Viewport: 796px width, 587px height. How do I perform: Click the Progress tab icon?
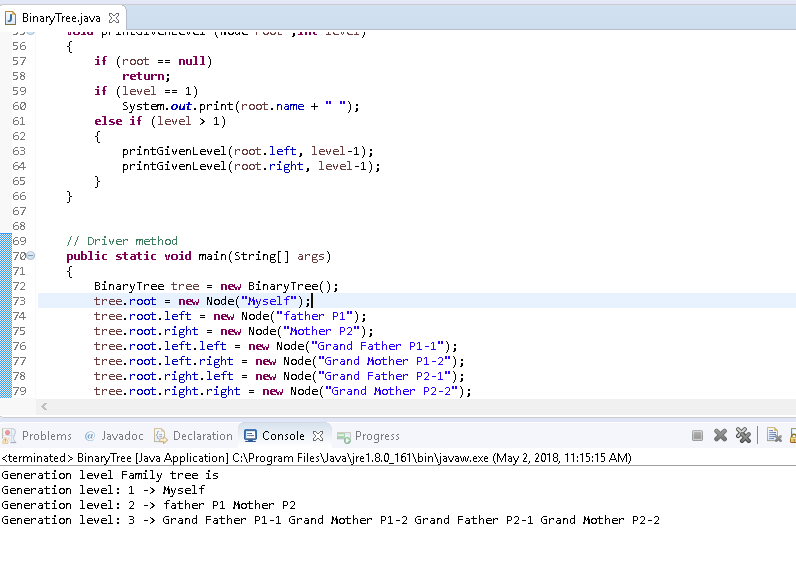coord(344,437)
